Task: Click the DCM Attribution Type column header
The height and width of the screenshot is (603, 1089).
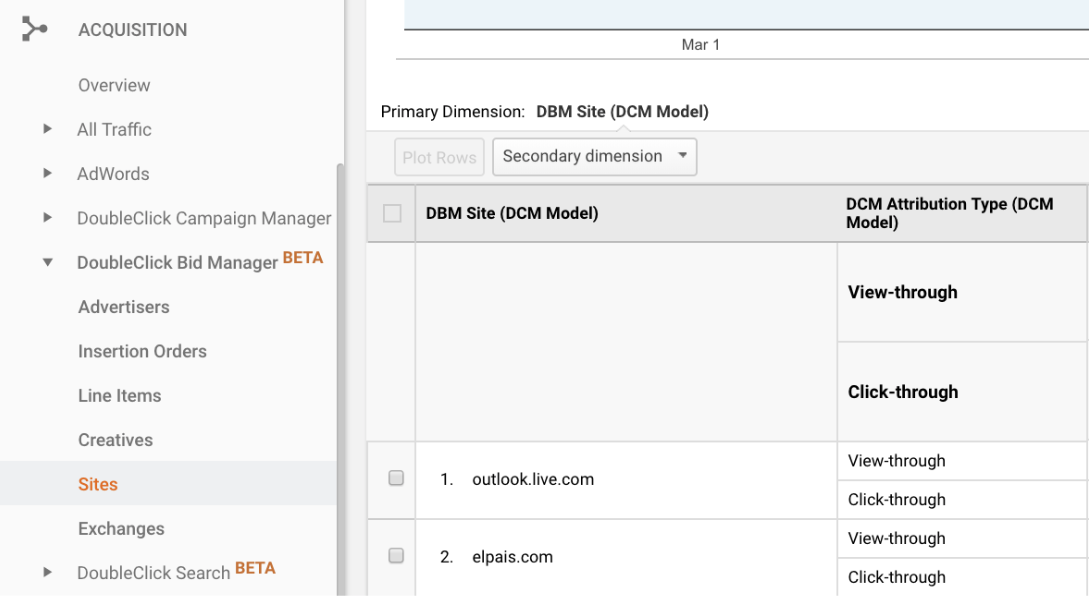Action: tap(949, 213)
